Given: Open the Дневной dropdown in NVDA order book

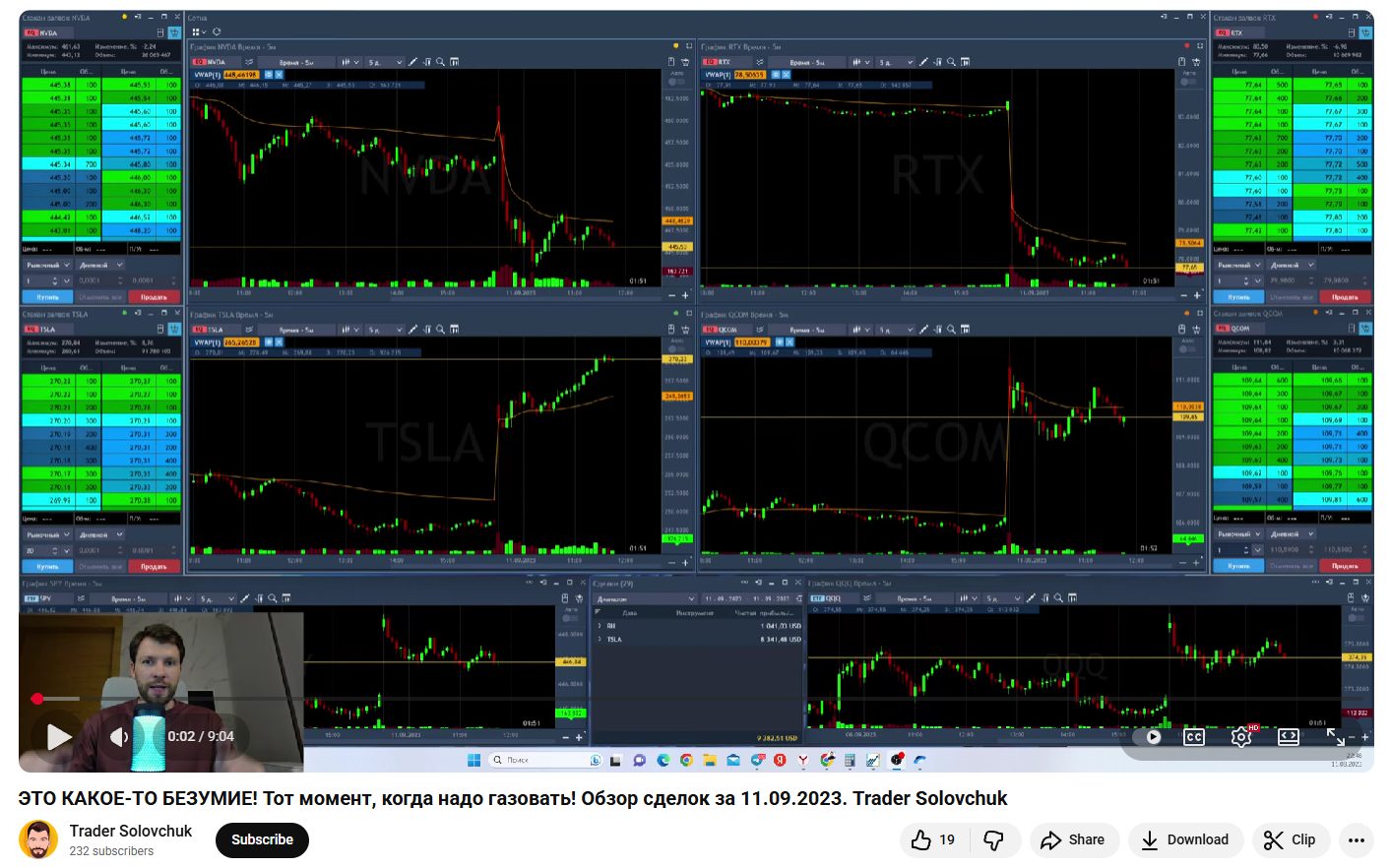Looking at the screenshot, I should (101, 265).
